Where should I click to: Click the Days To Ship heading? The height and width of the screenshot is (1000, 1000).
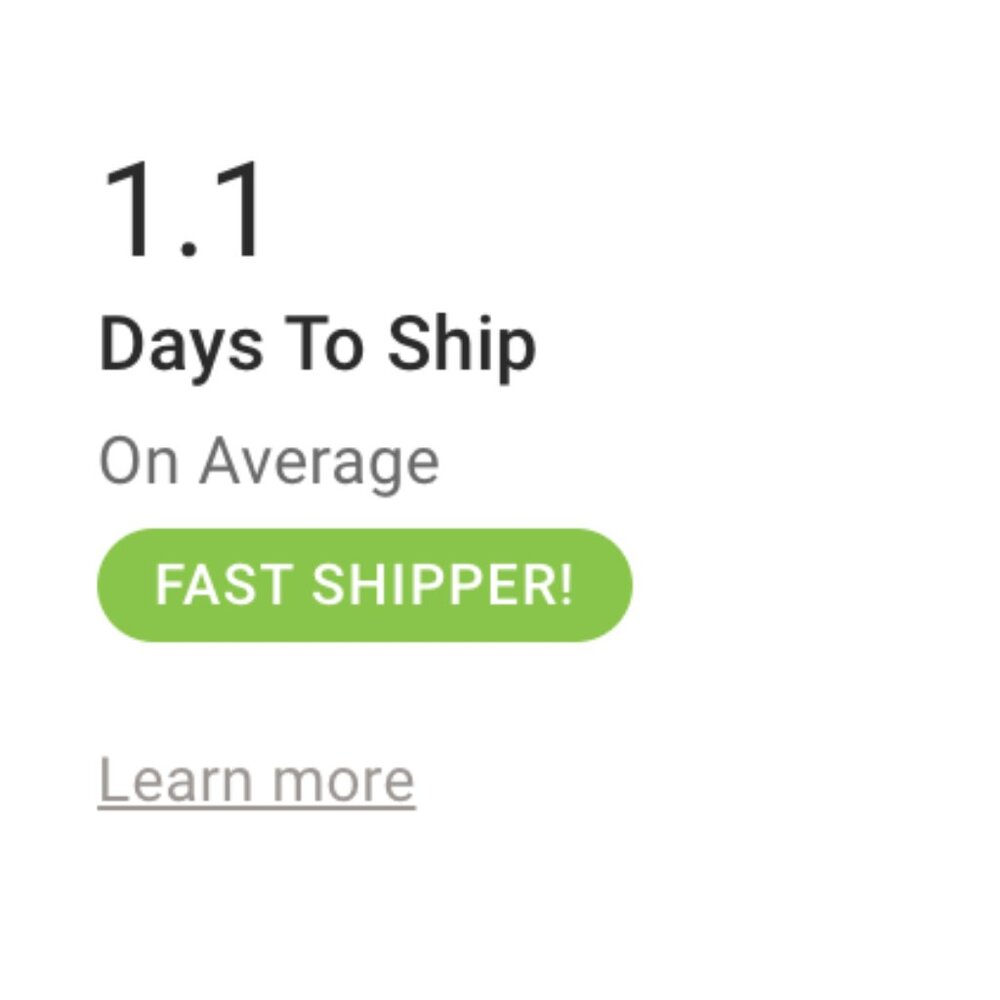[x=317, y=345]
